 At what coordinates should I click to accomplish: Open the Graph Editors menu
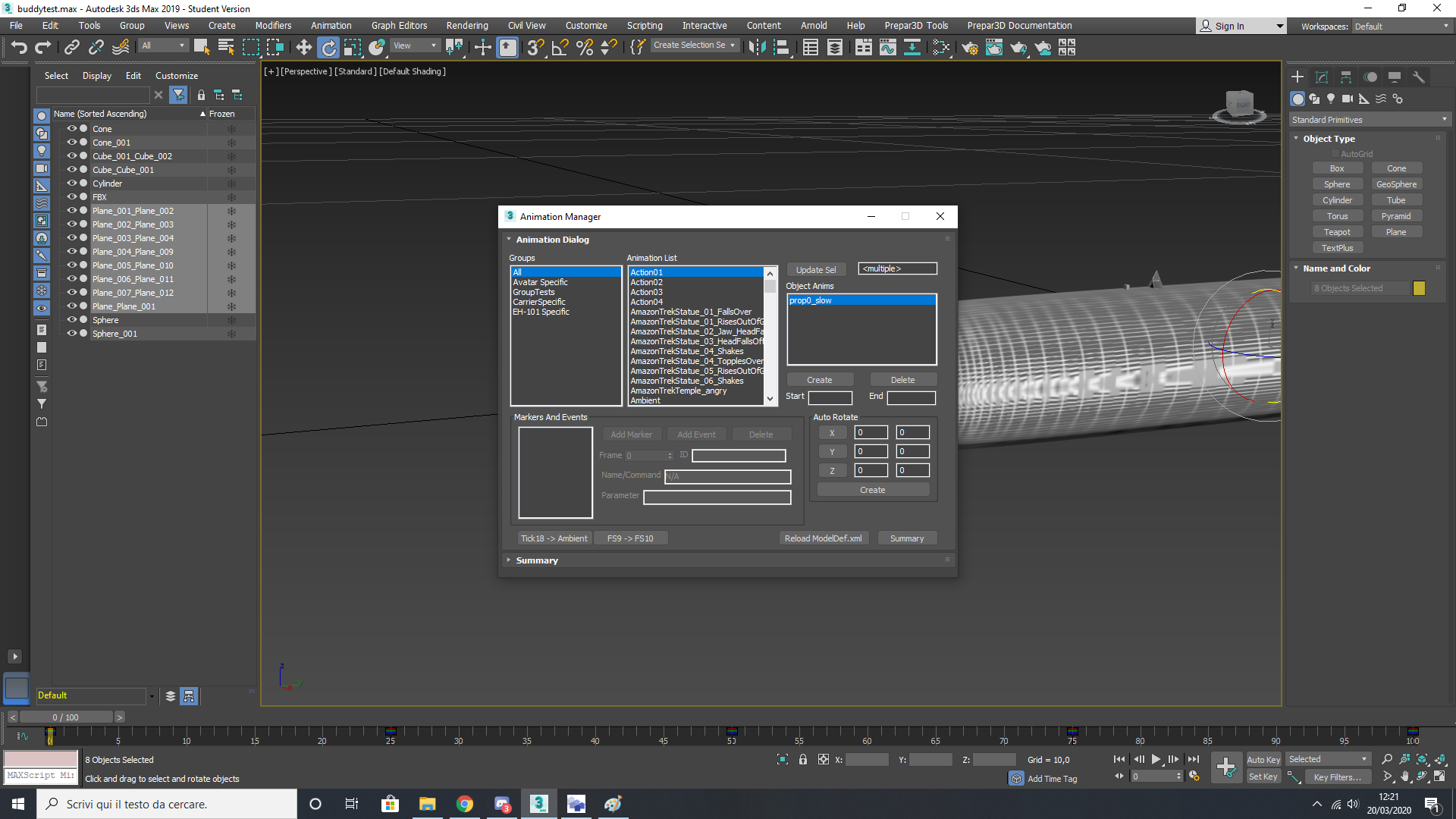click(399, 26)
